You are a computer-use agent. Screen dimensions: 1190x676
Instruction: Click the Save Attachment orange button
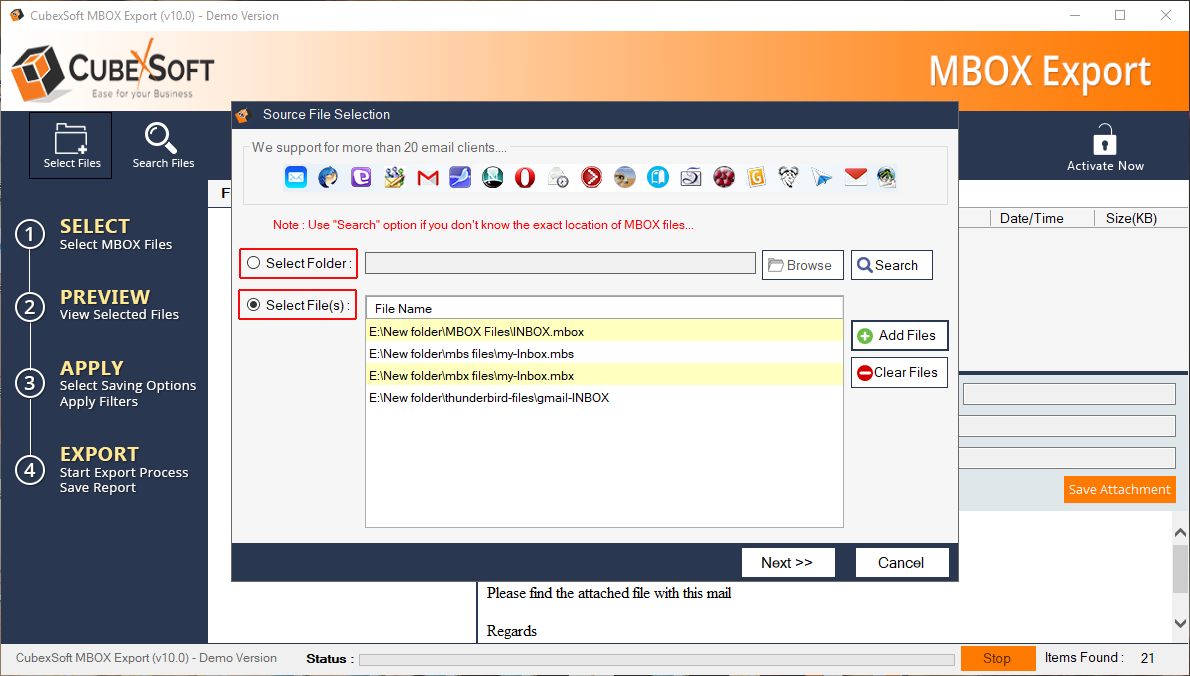click(1118, 490)
